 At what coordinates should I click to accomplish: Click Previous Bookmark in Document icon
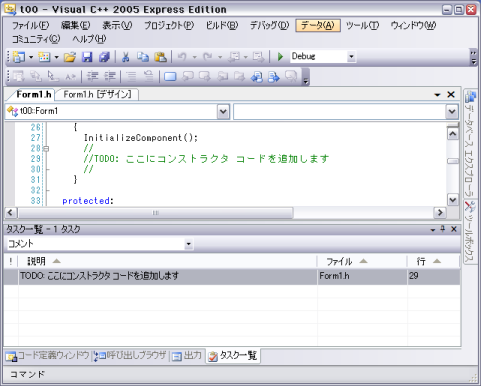click(257, 77)
